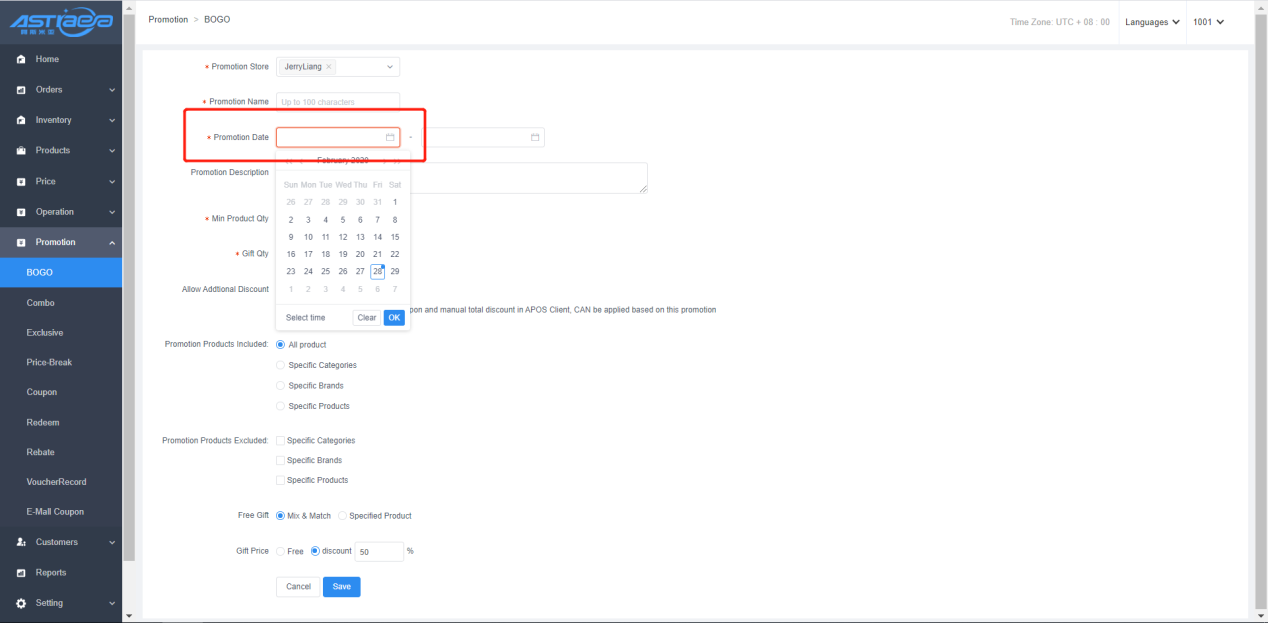Check the excluded Specific Brands checkbox
Screen dimensions: 1268x623
pos(281,460)
